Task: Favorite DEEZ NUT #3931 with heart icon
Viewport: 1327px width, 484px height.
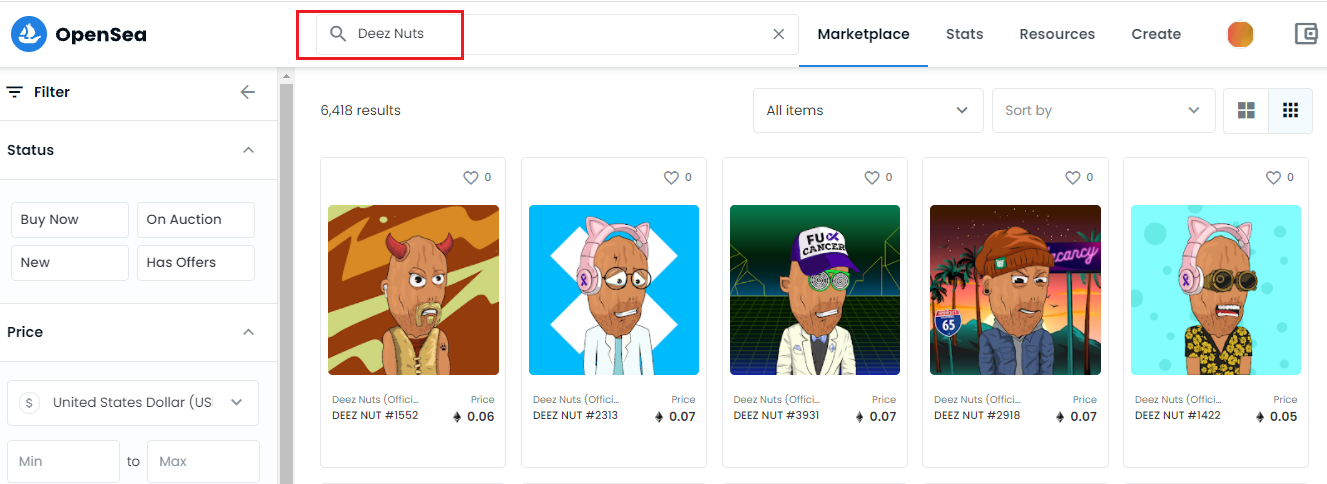Action: click(872, 177)
